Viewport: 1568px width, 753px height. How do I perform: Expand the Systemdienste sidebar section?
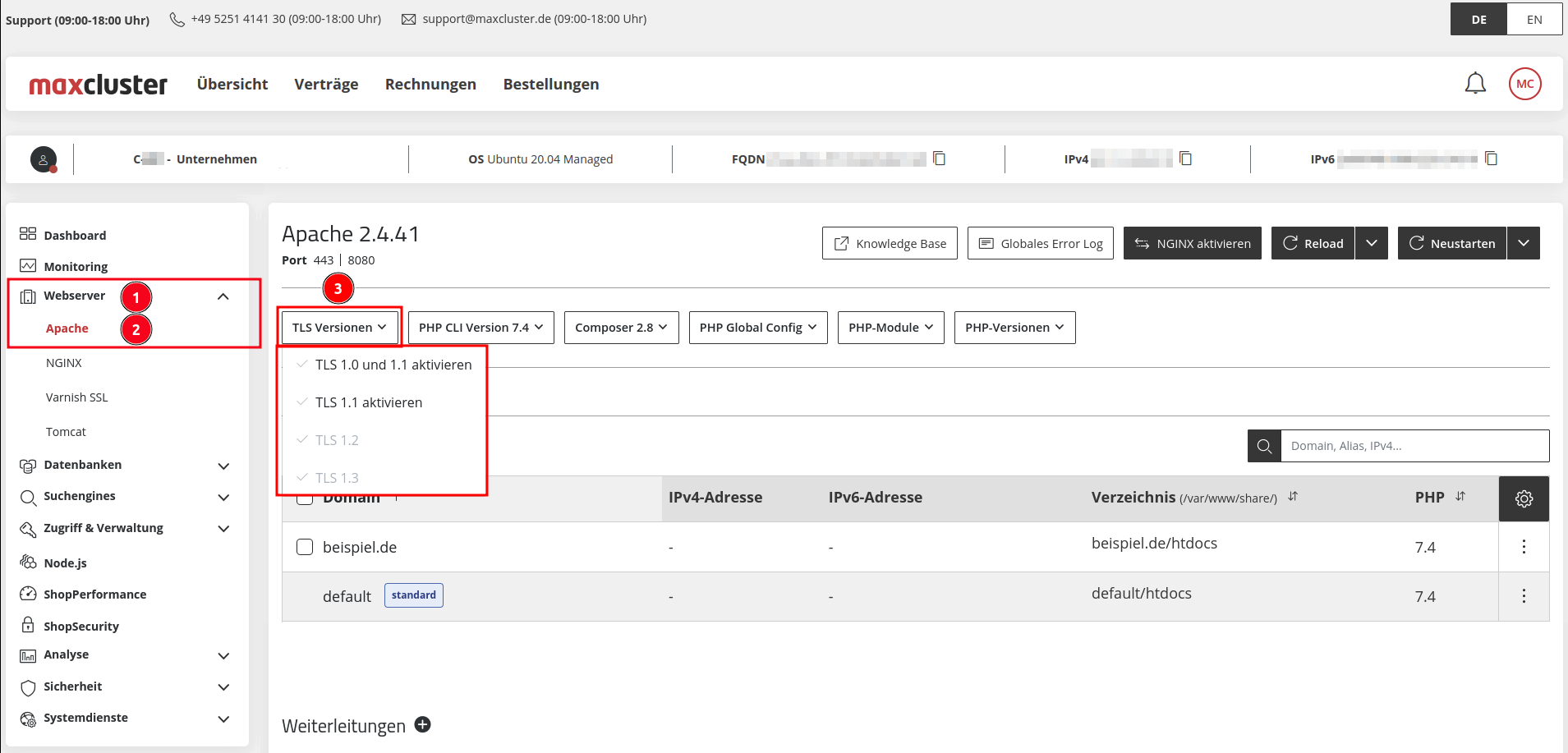pos(223,719)
